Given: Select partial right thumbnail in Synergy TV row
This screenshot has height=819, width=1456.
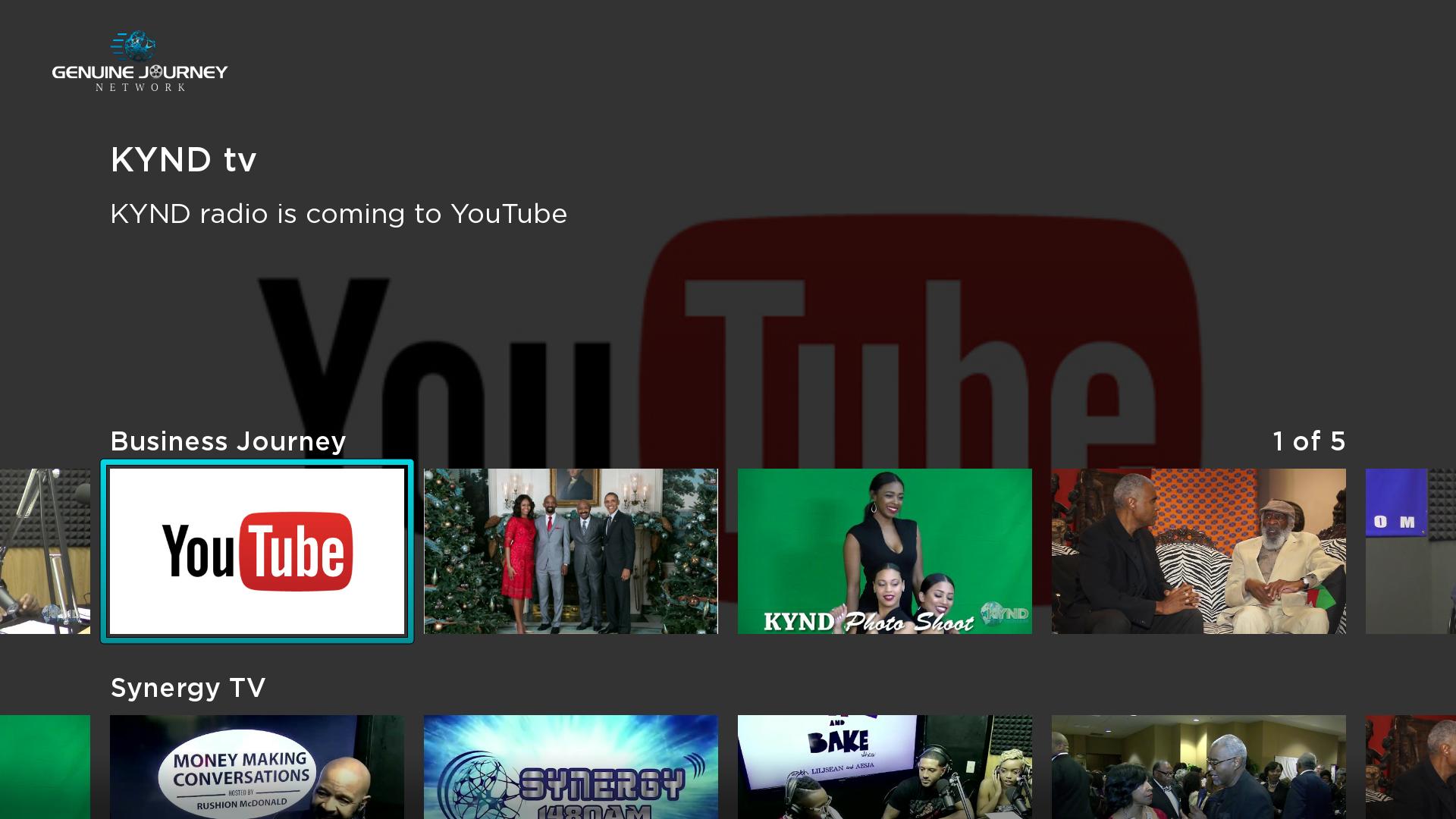Looking at the screenshot, I should pos(1410,766).
